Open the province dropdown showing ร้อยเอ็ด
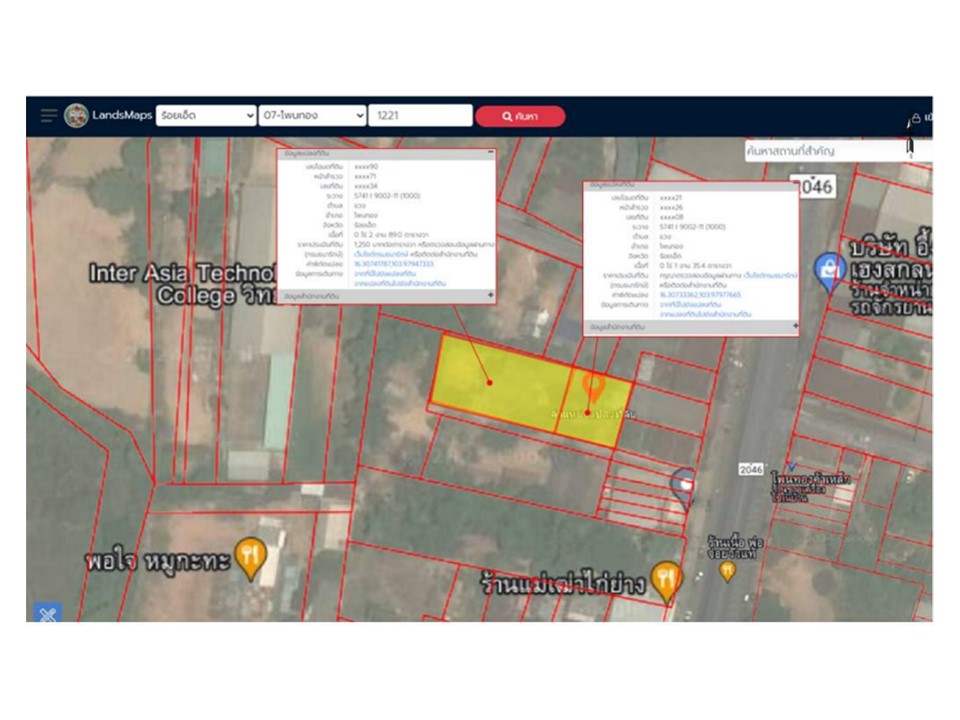 207,116
